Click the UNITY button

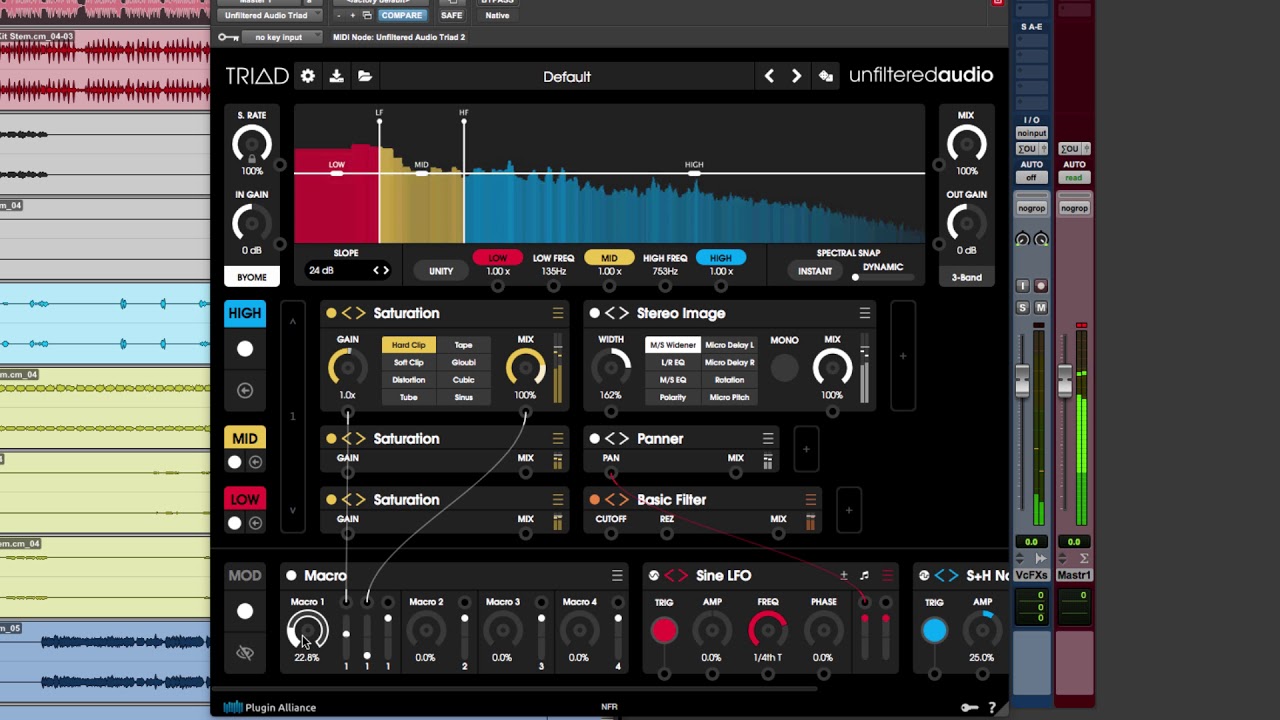pyautogui.click(x=441, y=271)
